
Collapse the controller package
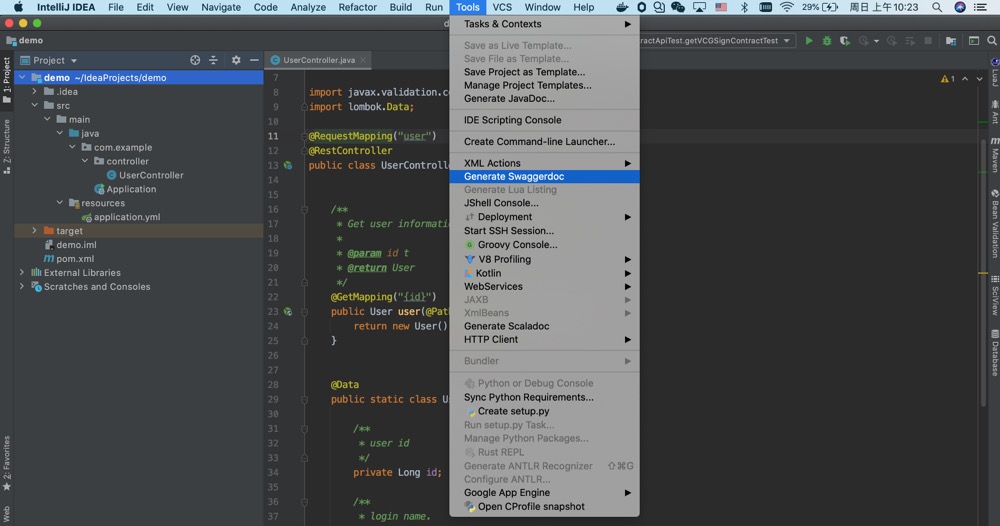85,161
